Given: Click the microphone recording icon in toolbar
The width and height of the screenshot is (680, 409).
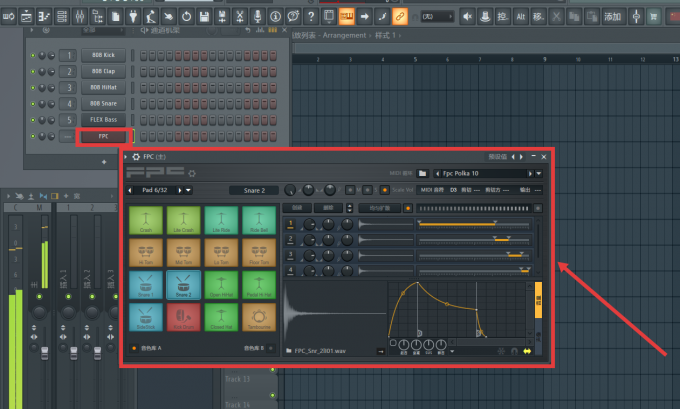Looking at the screenshot, I should [x=258, y=17].
